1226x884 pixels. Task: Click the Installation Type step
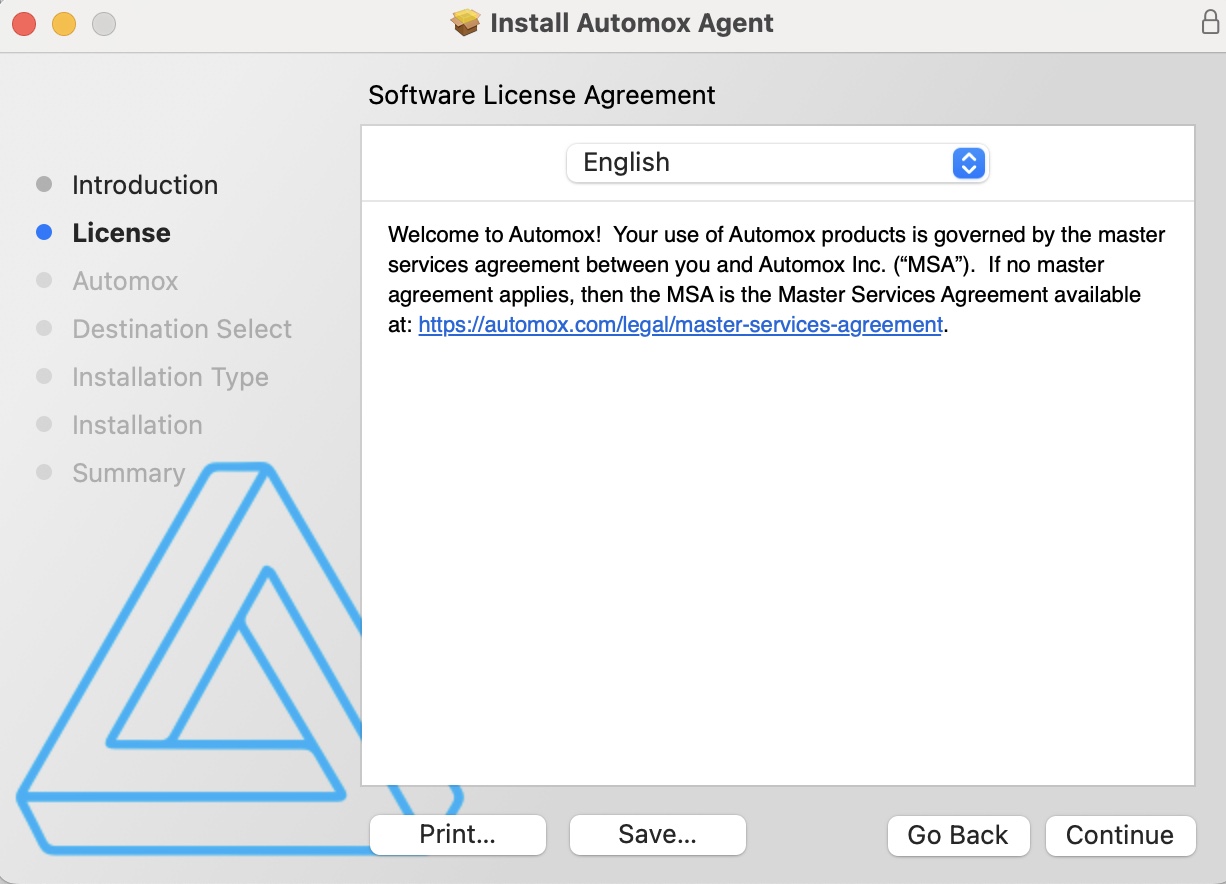pos(170,377)
